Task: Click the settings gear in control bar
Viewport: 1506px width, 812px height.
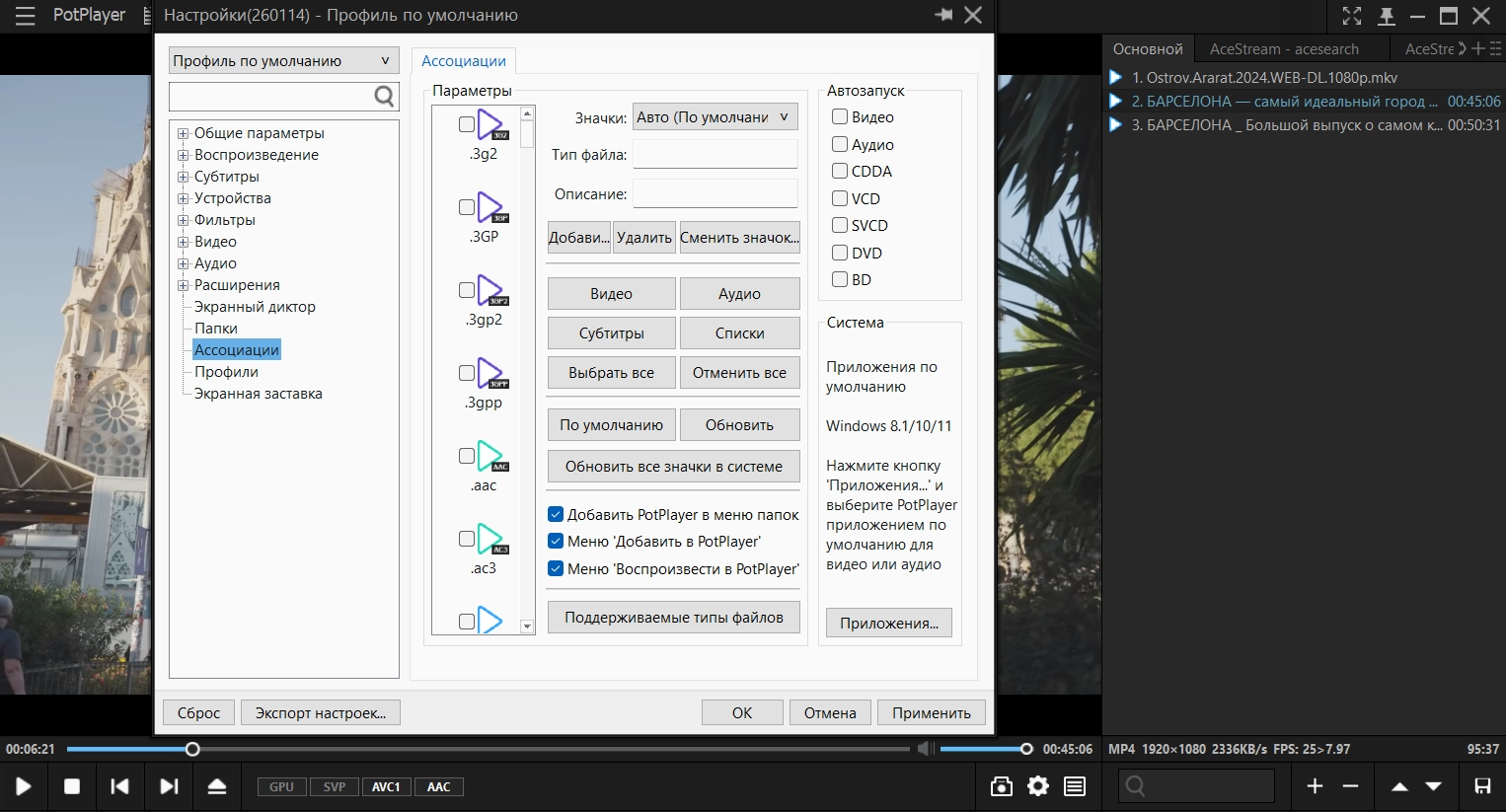Action: tap(1038, 786)
